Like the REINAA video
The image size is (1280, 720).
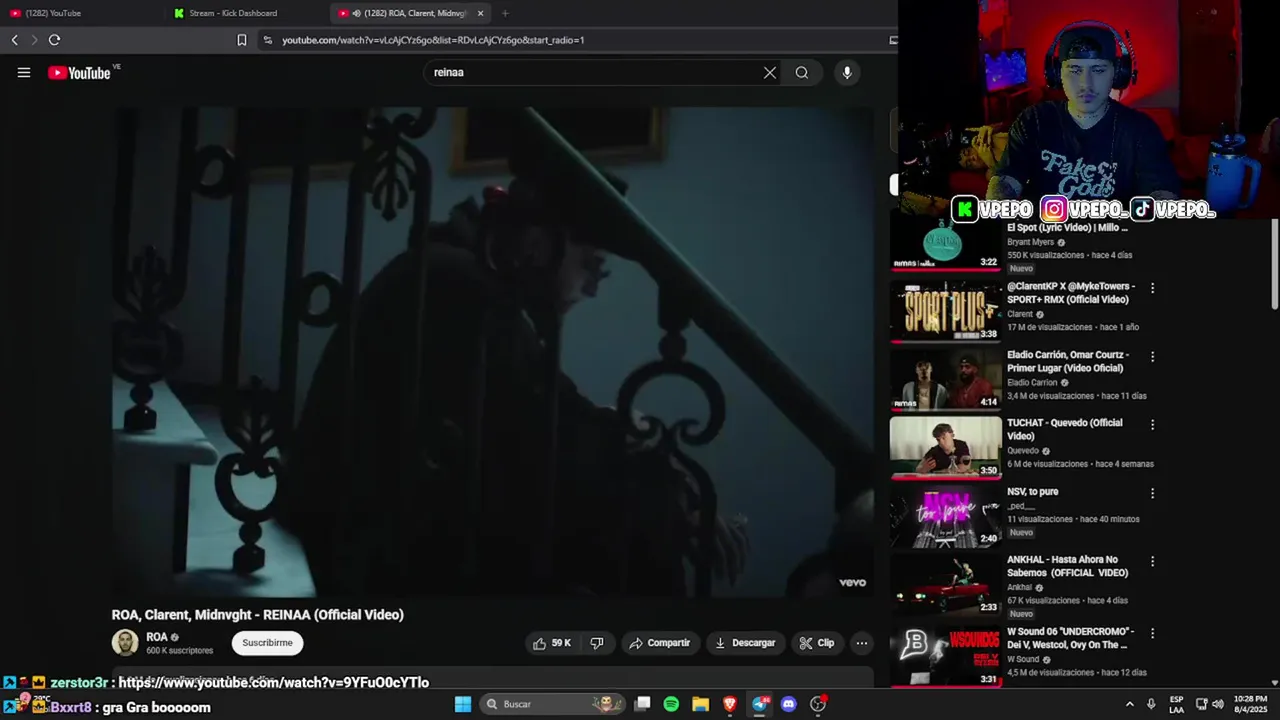pyautogui.click(x=552, y=643)
